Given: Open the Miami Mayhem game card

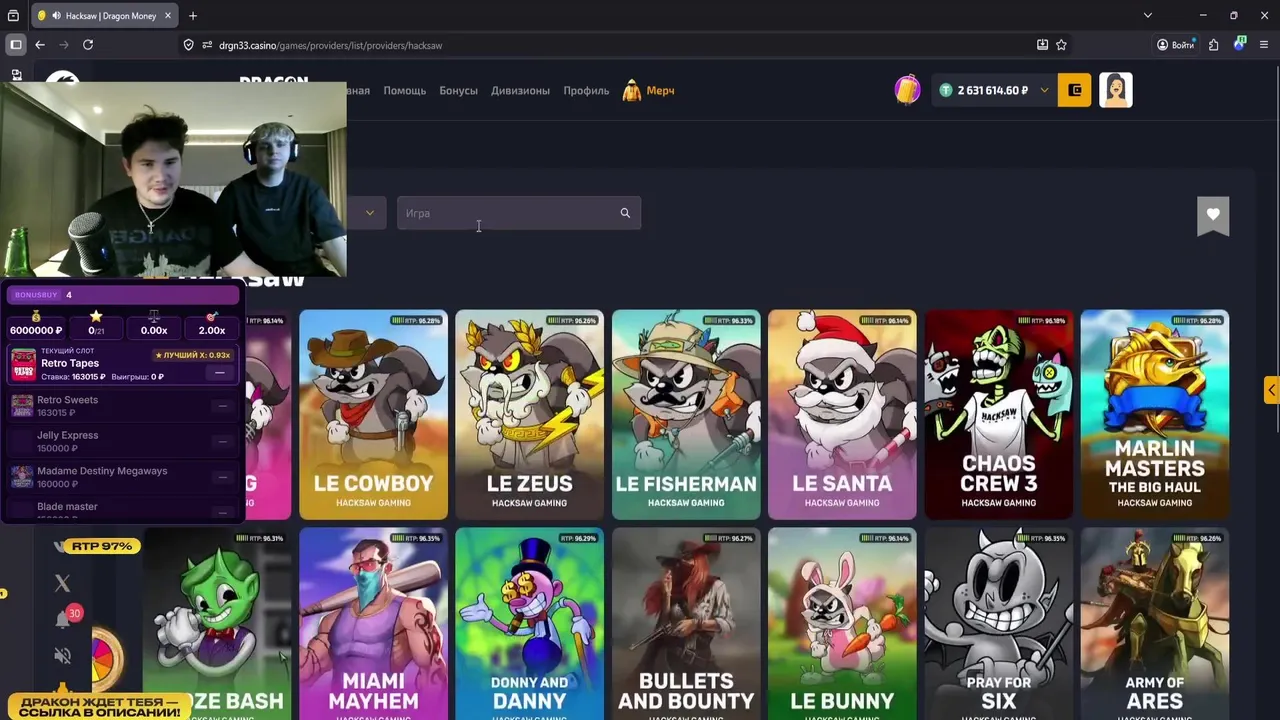Looking at the screenshot, I should pos(373,624).
